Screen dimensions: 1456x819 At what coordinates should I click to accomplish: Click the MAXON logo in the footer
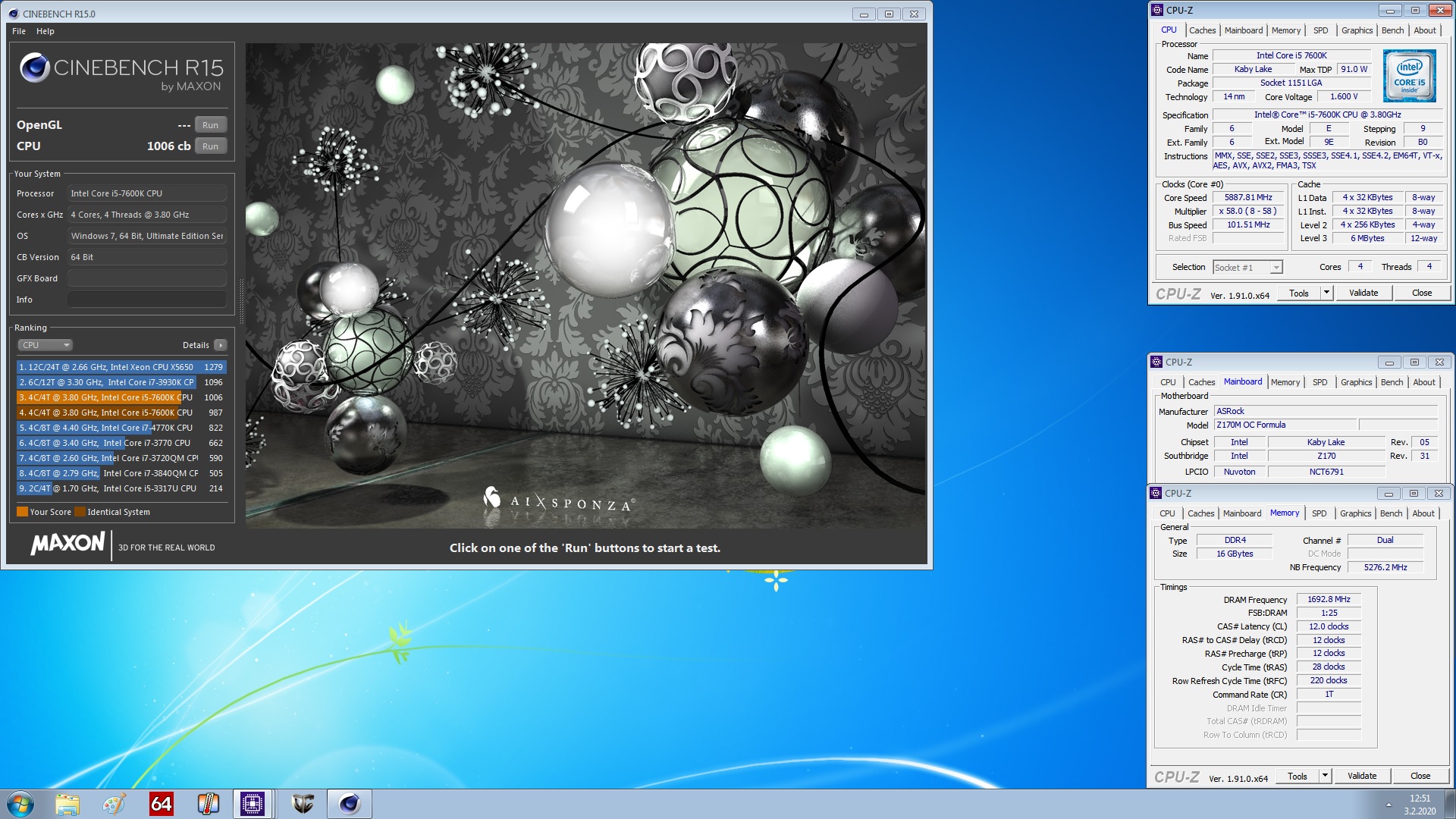[68, 544]
